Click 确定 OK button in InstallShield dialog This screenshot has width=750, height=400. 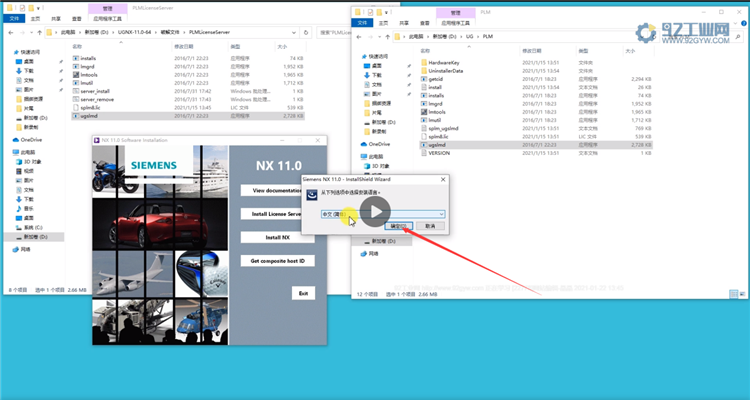coord(398,226)
